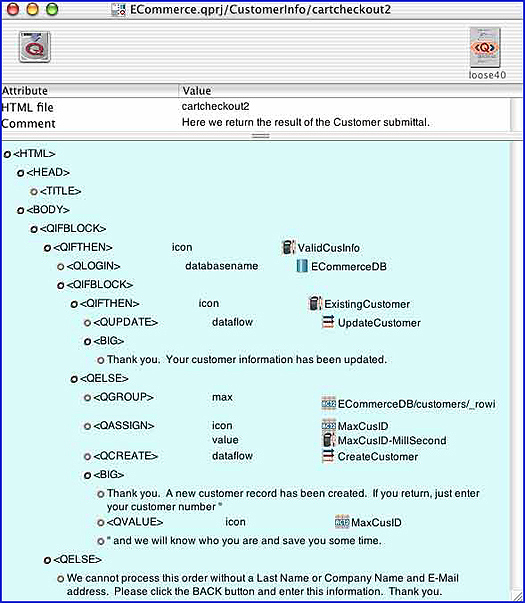525x603 pixels.
Task: Toggle the outer QIFBLOCK node bullet
Action: tap(34, 229)
